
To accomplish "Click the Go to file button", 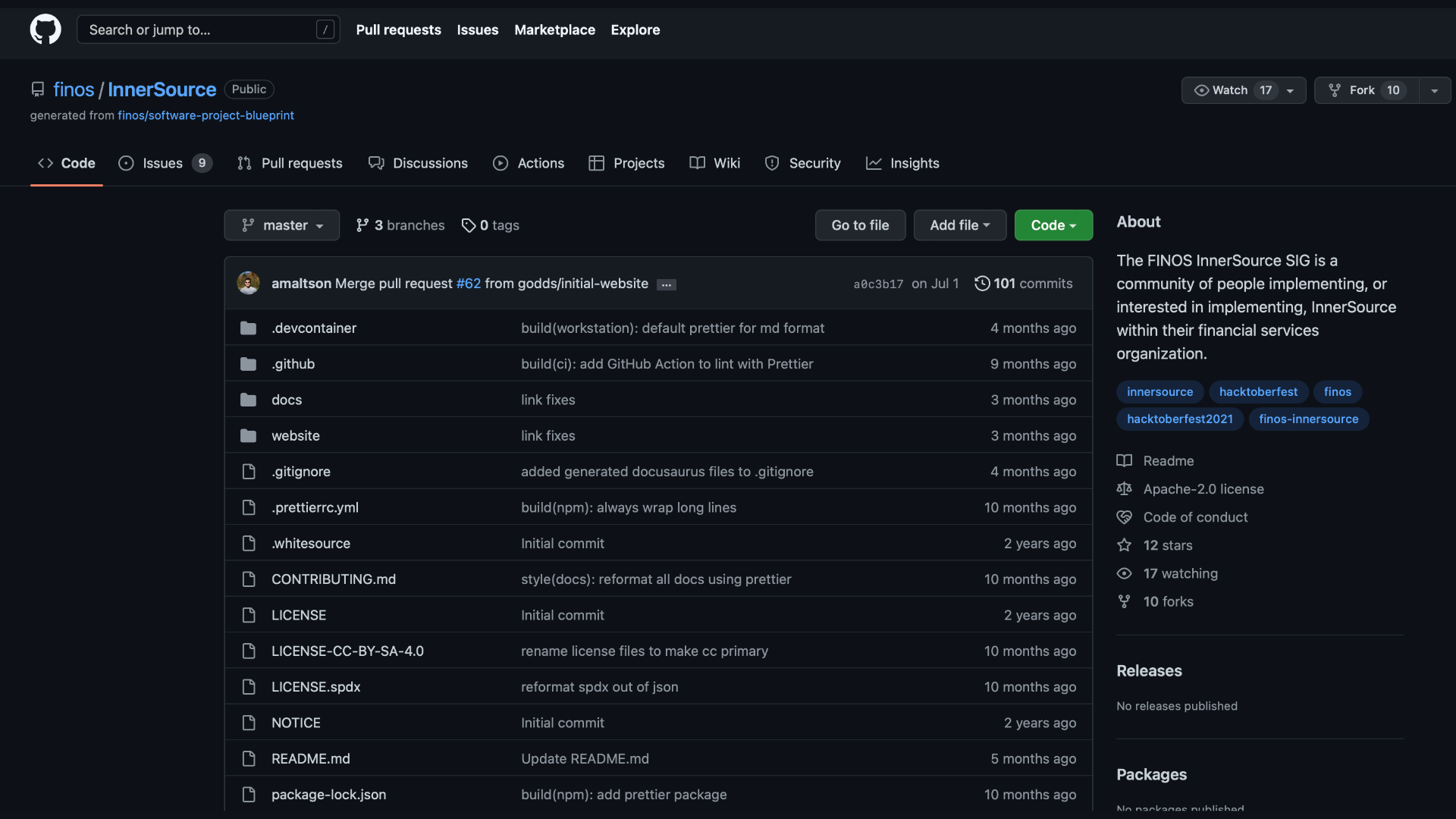I will tap(860, 225).
